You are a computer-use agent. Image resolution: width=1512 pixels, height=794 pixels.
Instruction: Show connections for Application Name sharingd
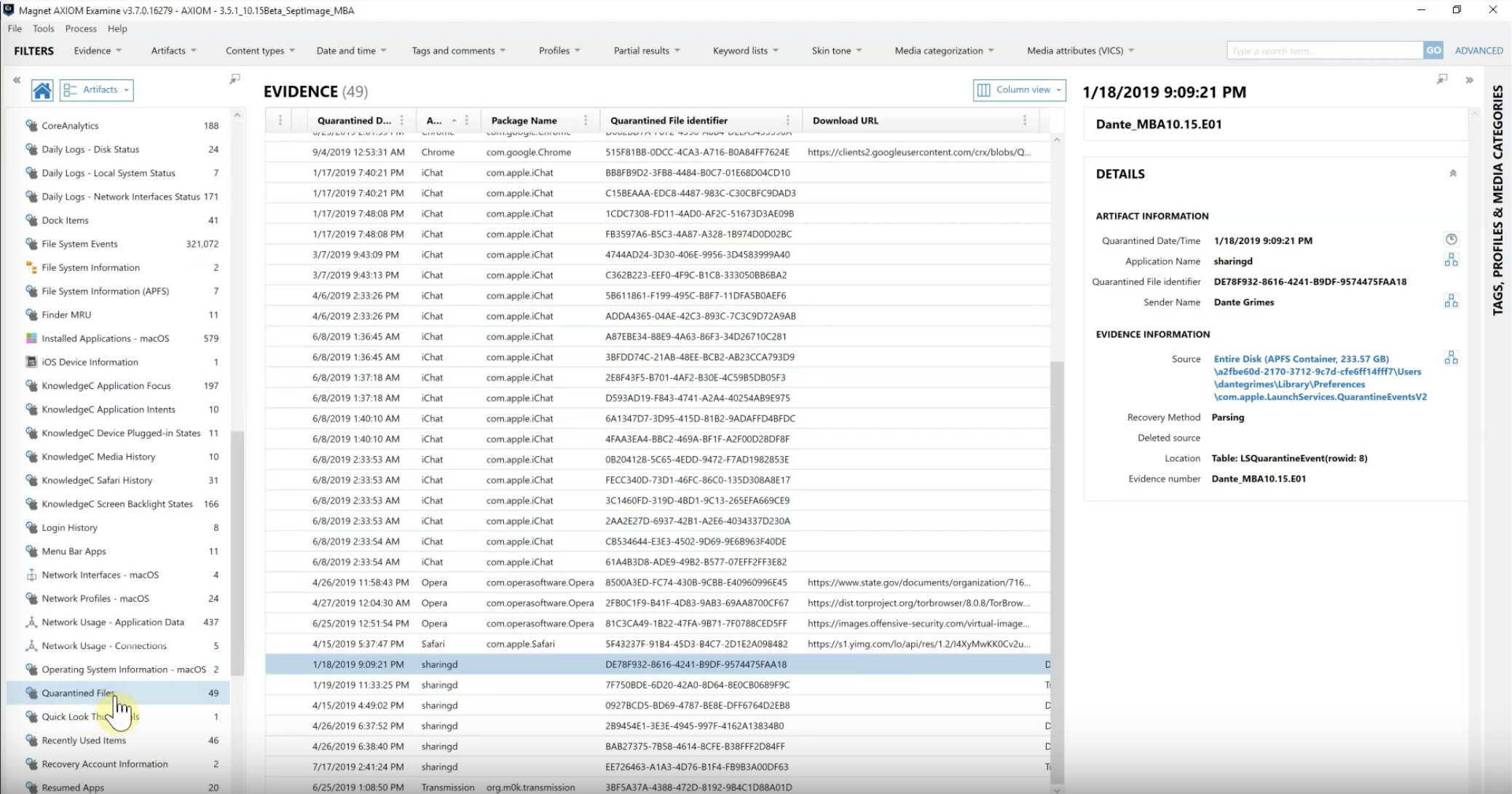[1451, 260]
